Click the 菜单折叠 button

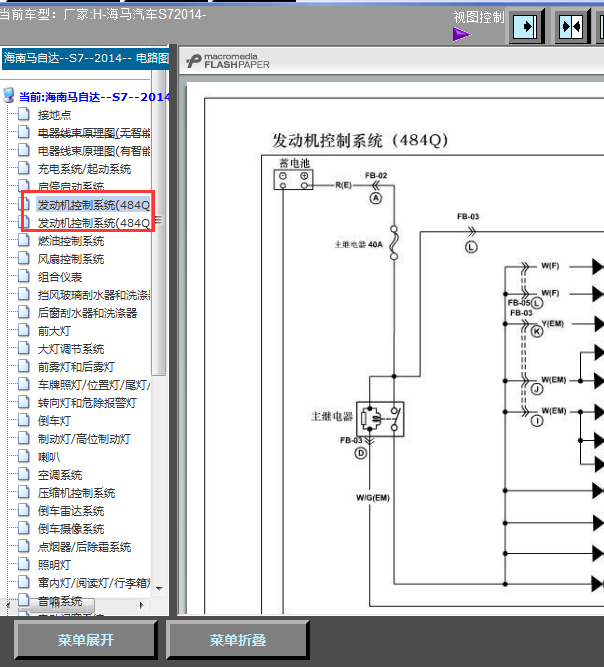[237, 640]
